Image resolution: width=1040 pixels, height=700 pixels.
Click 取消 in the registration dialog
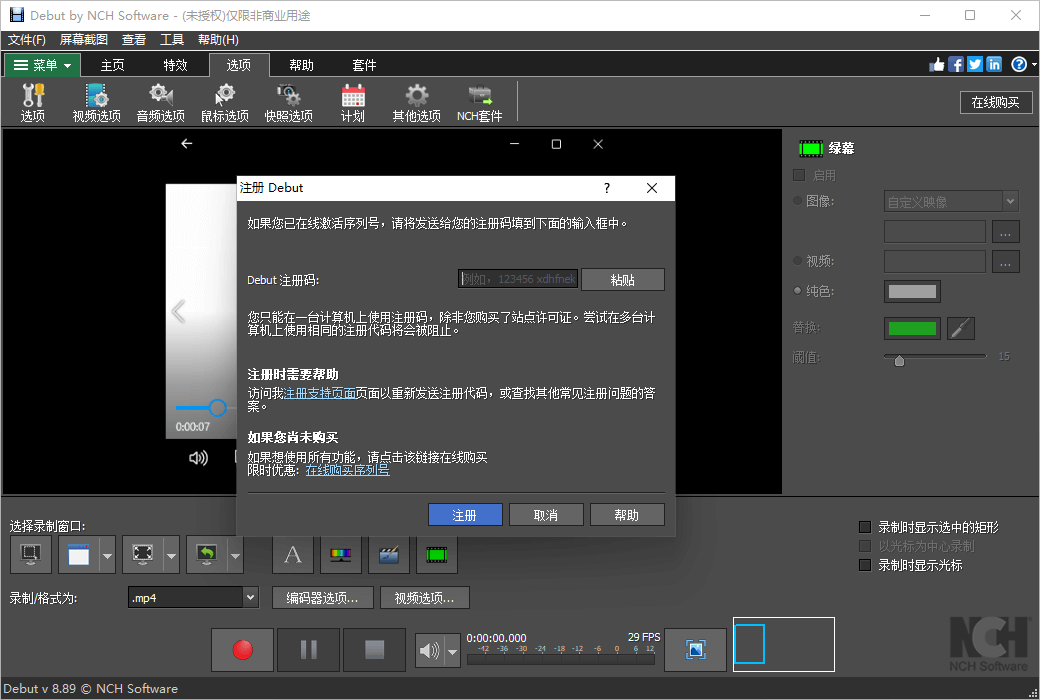point(546,515)
